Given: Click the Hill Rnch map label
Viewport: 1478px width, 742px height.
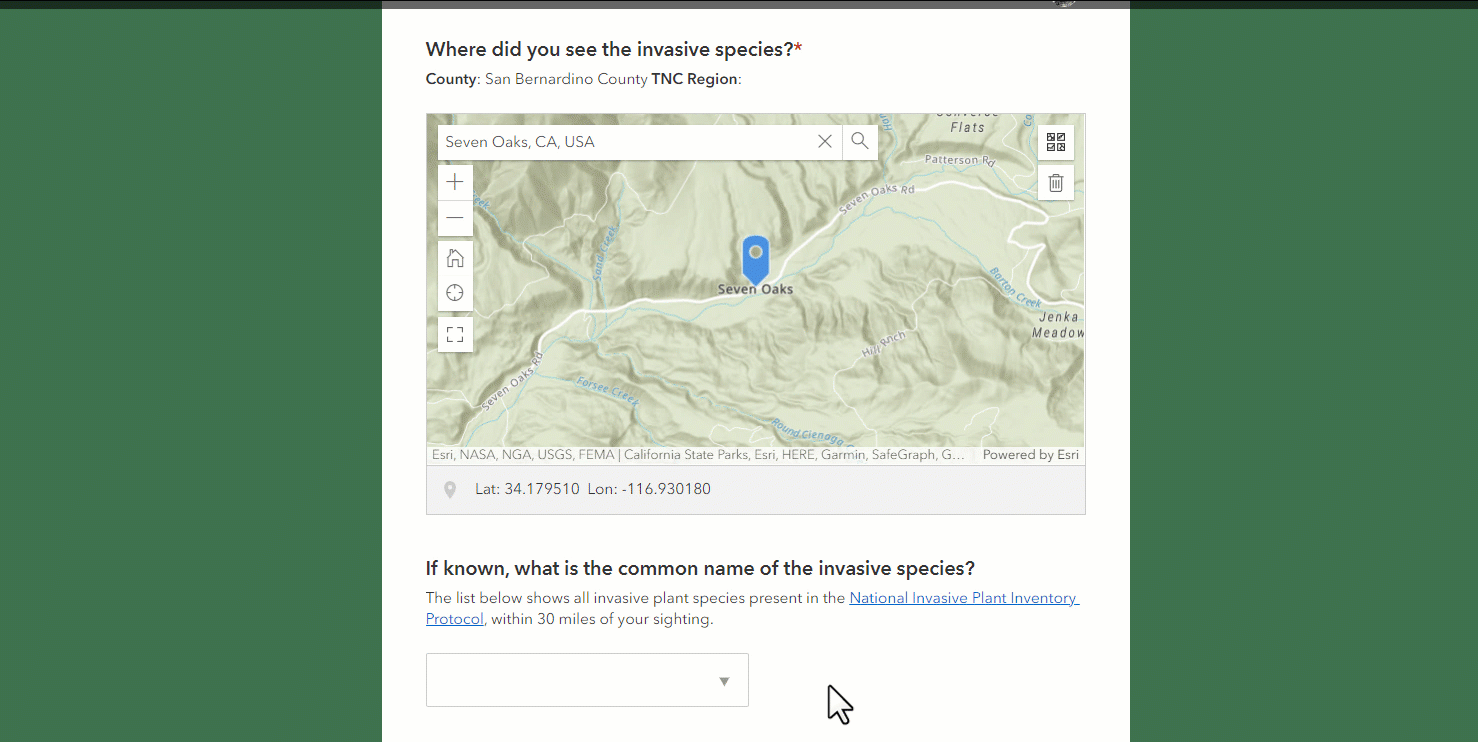Looking at the screenshot, I should pyautogui.click(x=884, y=345).
